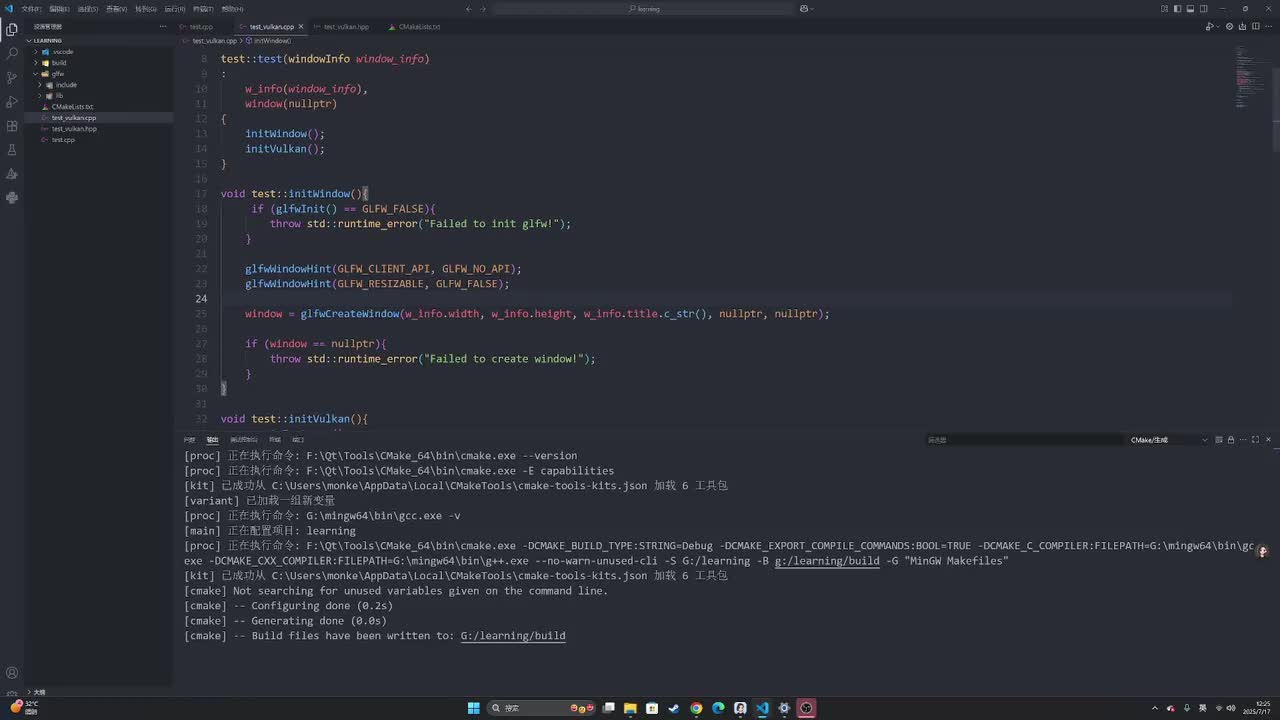1280x720 pixels.
Task: Switch to the test_vulkan.hpp editor tab
Action: click(346, 27)
